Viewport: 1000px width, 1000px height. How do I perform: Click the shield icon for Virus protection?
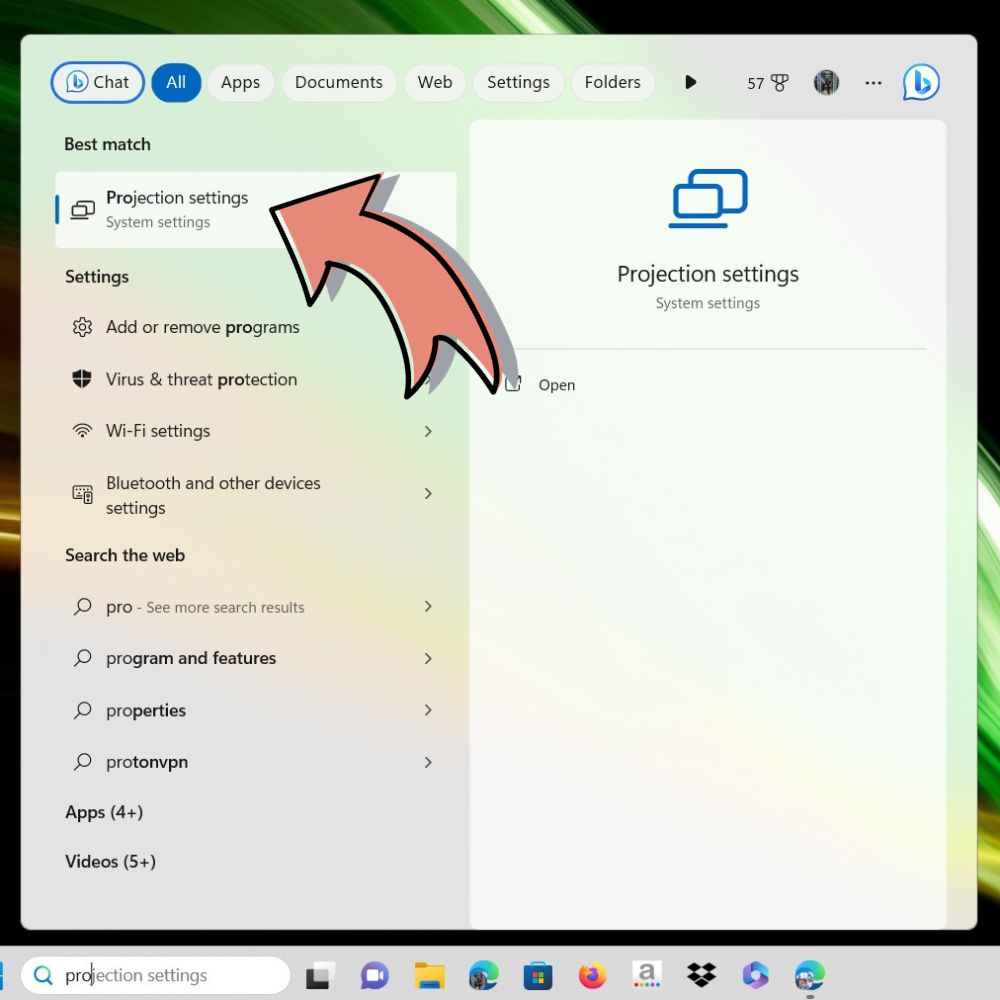82,379
